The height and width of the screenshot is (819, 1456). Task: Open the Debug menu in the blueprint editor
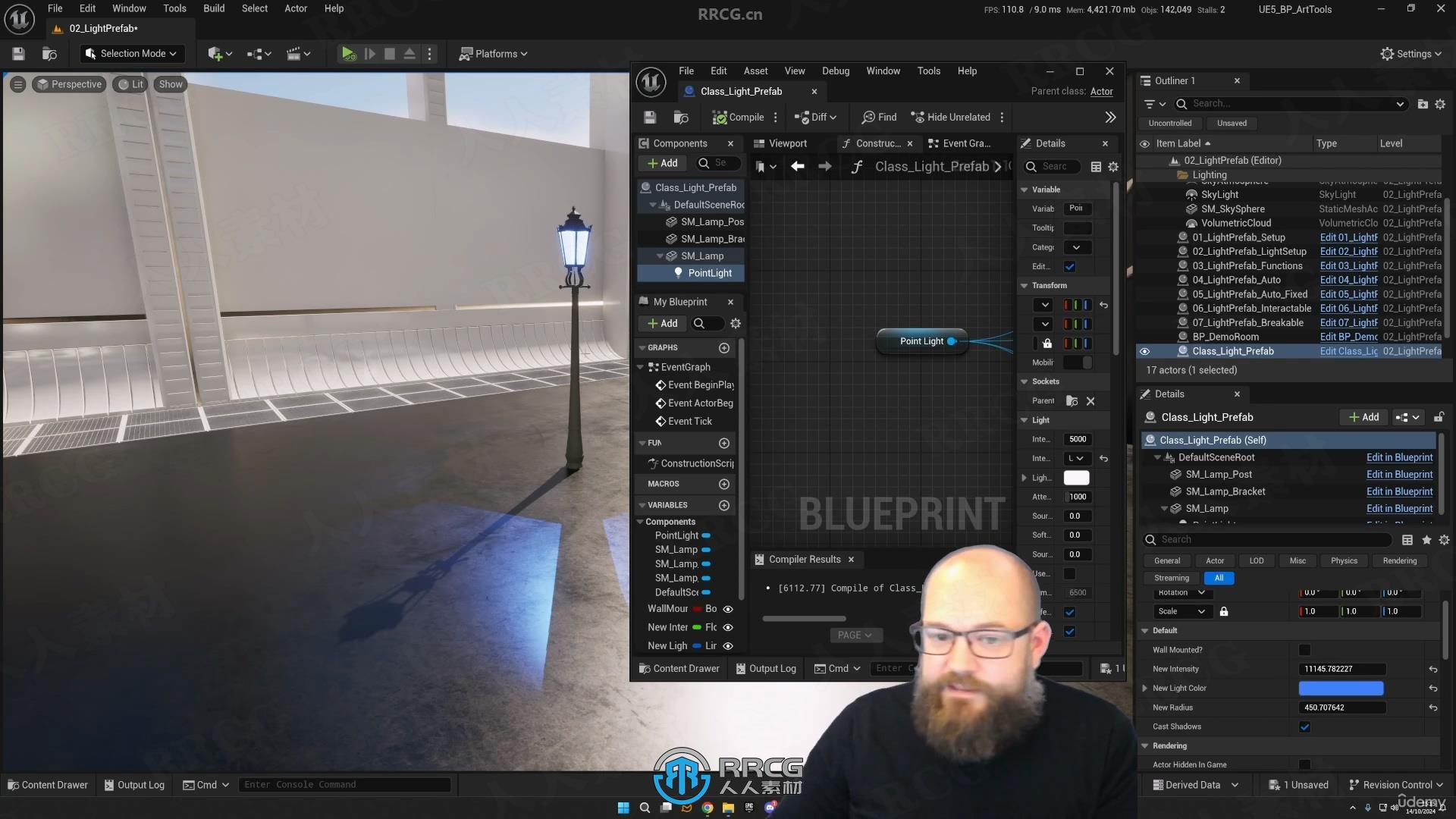(x=836, y=71)
